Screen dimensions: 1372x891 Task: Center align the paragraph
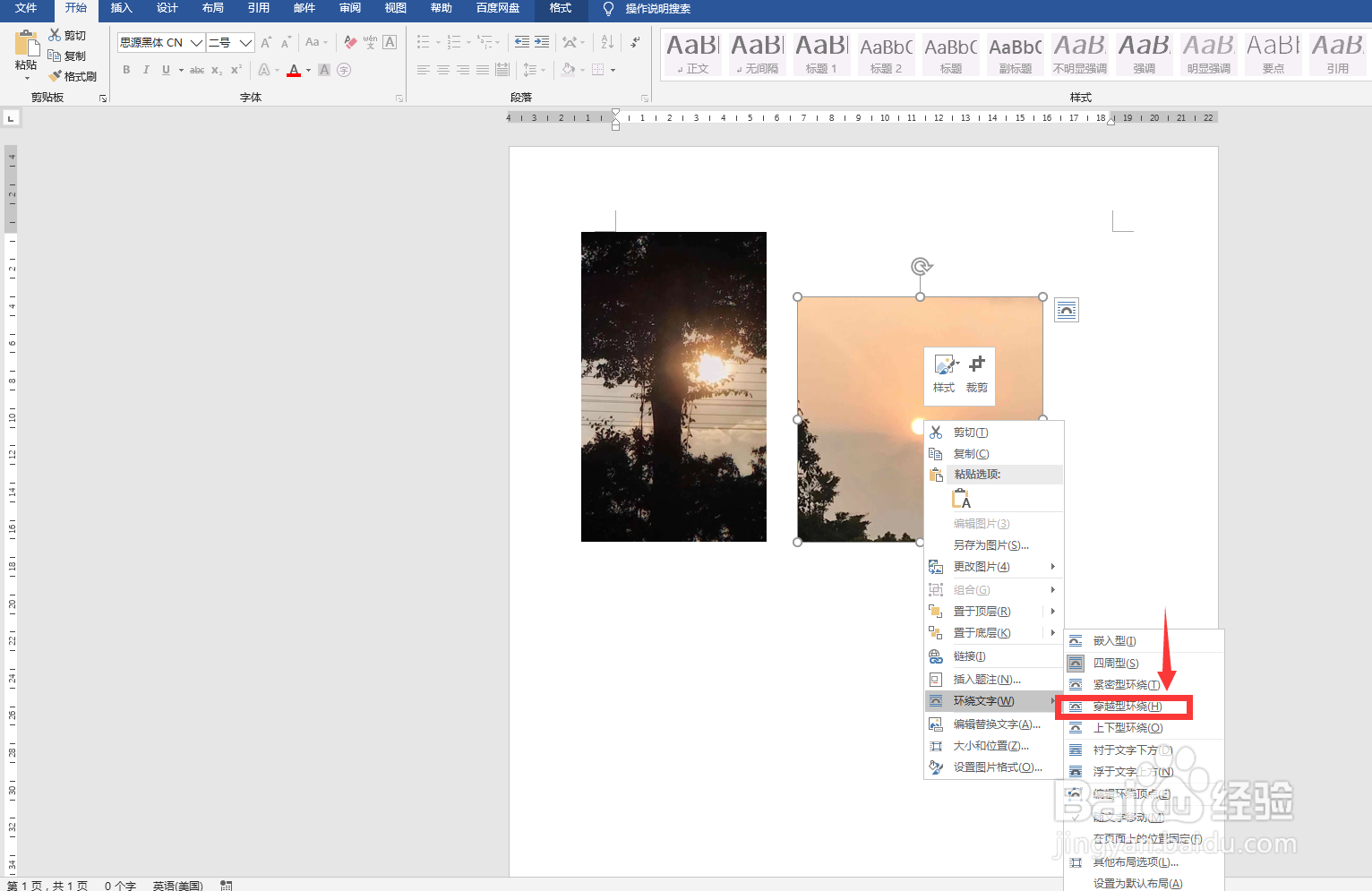pyautogui.click(x=443, y=70)
